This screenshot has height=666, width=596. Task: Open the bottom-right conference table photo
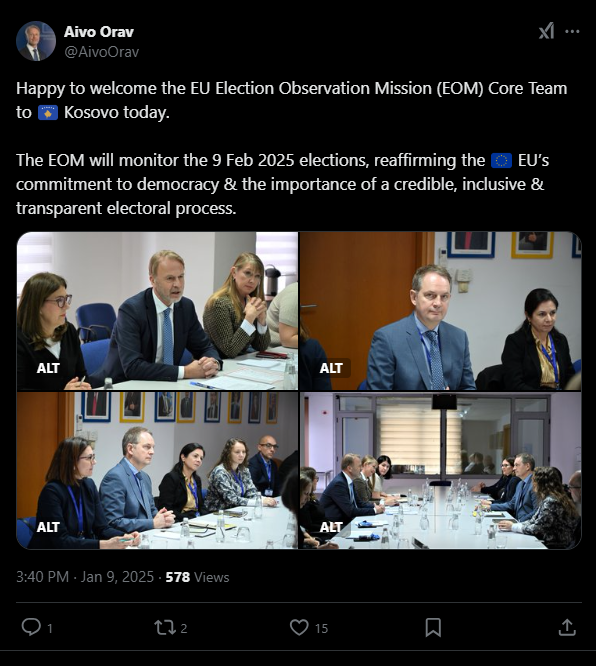[x=441, y=470]
